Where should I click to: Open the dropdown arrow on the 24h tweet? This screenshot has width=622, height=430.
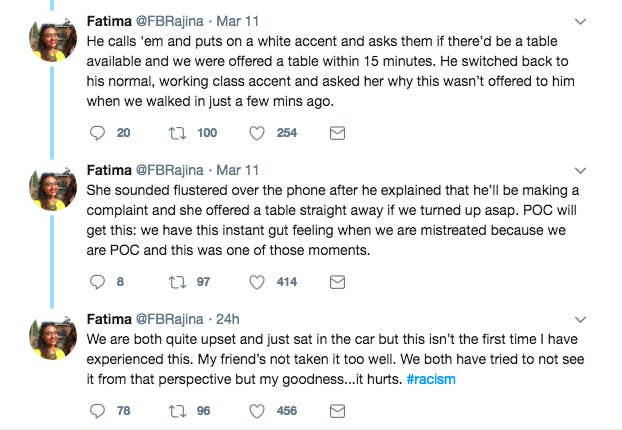[580, 319]
